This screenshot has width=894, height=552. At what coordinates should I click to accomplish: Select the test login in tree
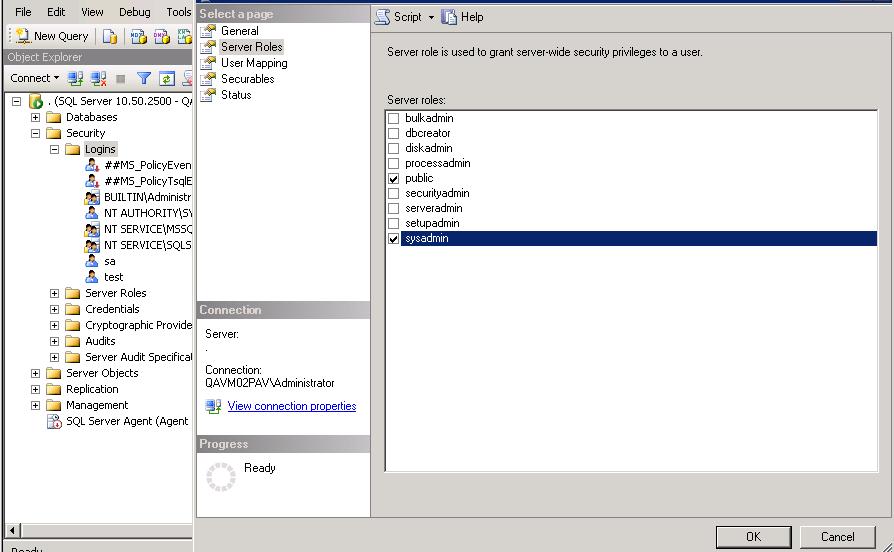113,277
